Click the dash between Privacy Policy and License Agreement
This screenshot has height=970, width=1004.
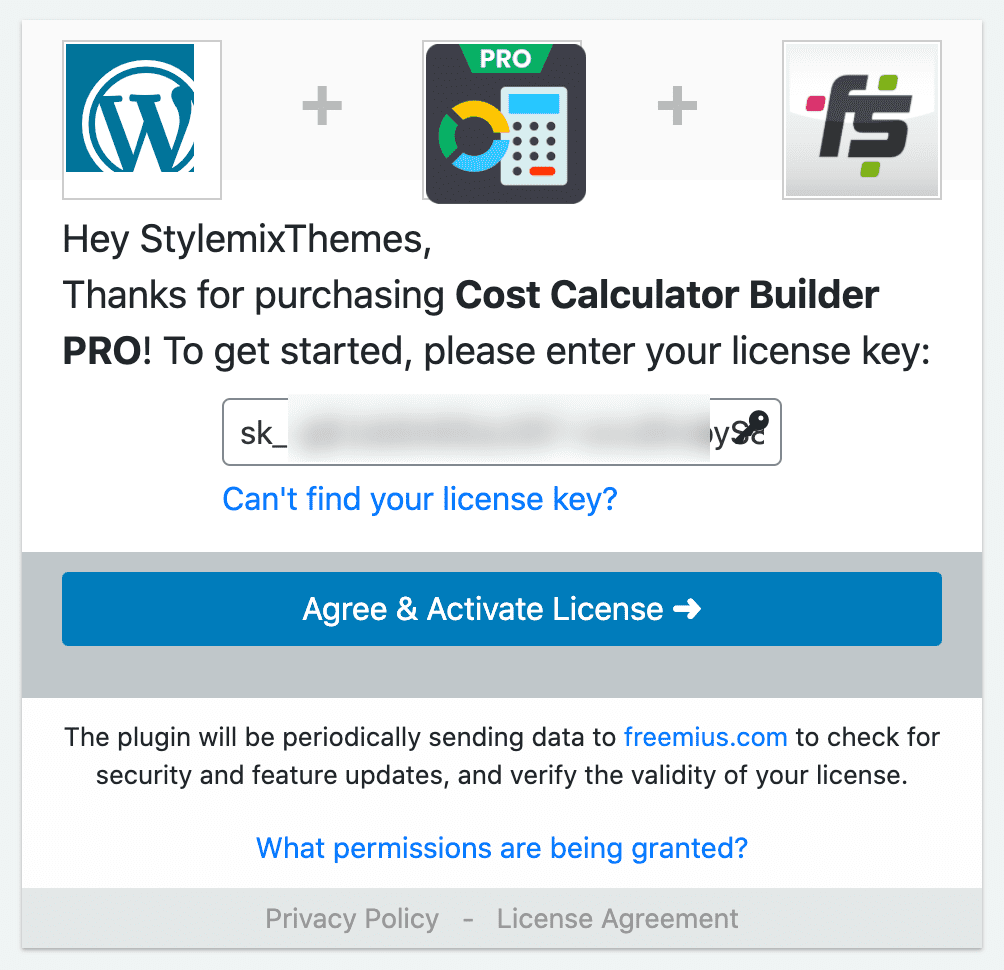pos(468,918)
